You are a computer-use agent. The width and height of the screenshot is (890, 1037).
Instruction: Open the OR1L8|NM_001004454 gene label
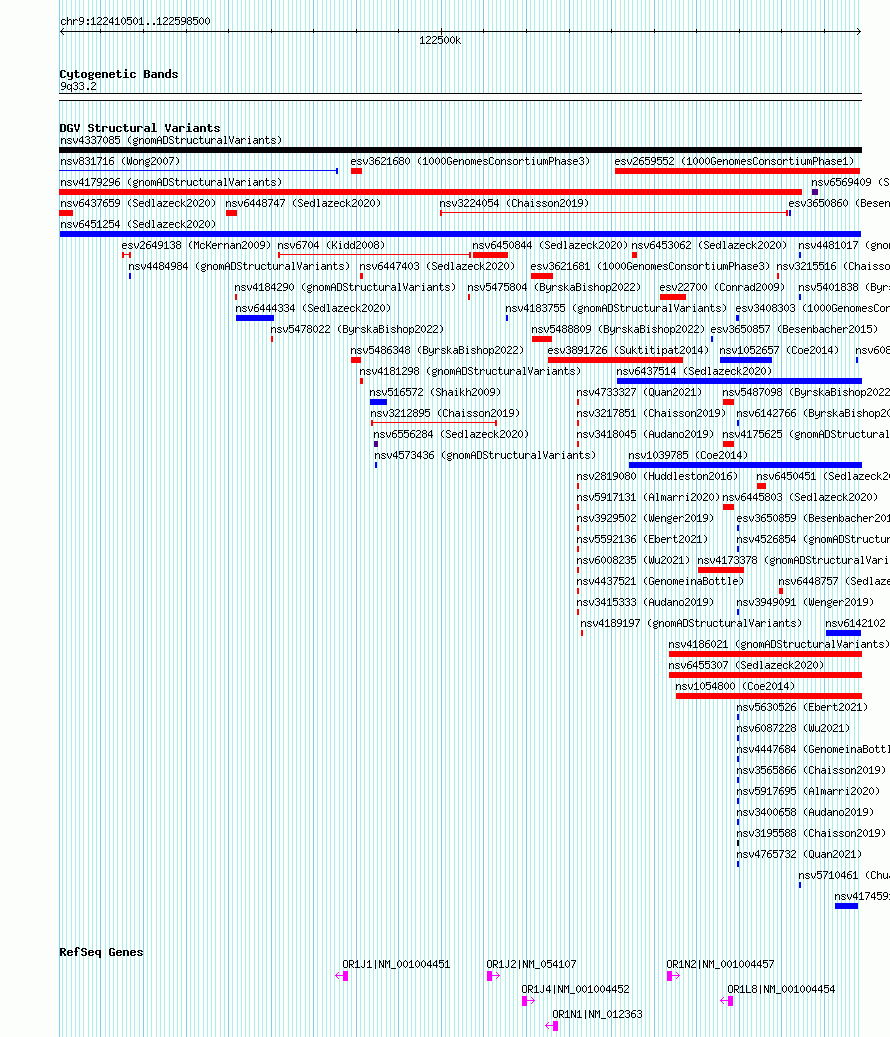click(x=781, y=989)
